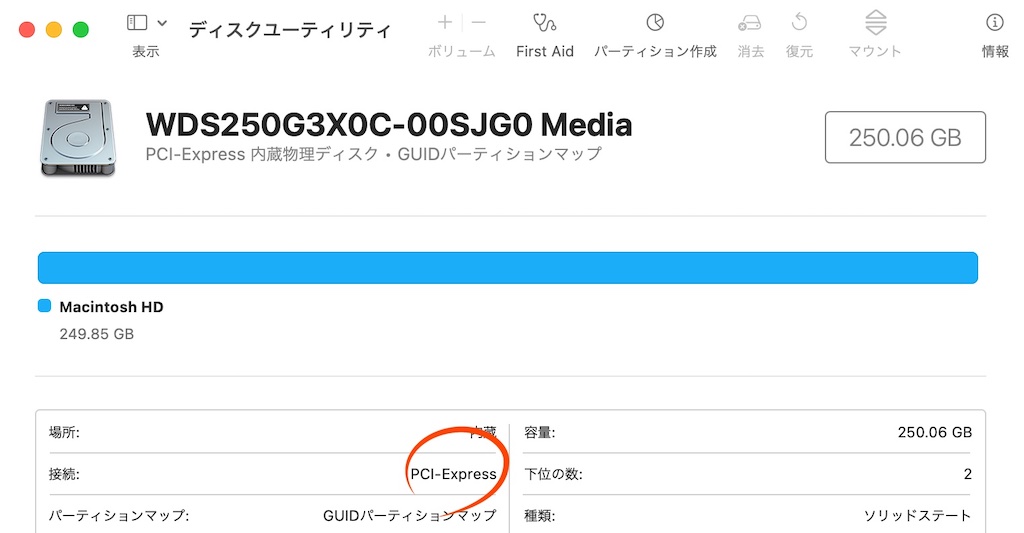Screen dimensions: 1024x533
Task: Click the Macintosh HD volume label
Action: point(111,307)
